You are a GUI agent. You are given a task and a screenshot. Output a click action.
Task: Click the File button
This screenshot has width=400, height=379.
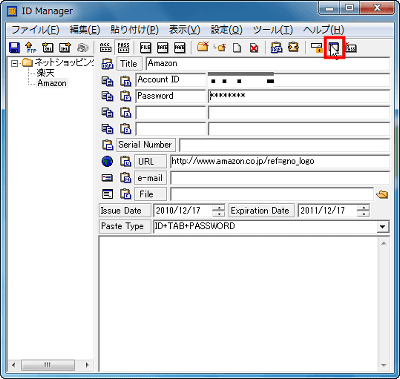pyautogui.click(x=150, y=194)
